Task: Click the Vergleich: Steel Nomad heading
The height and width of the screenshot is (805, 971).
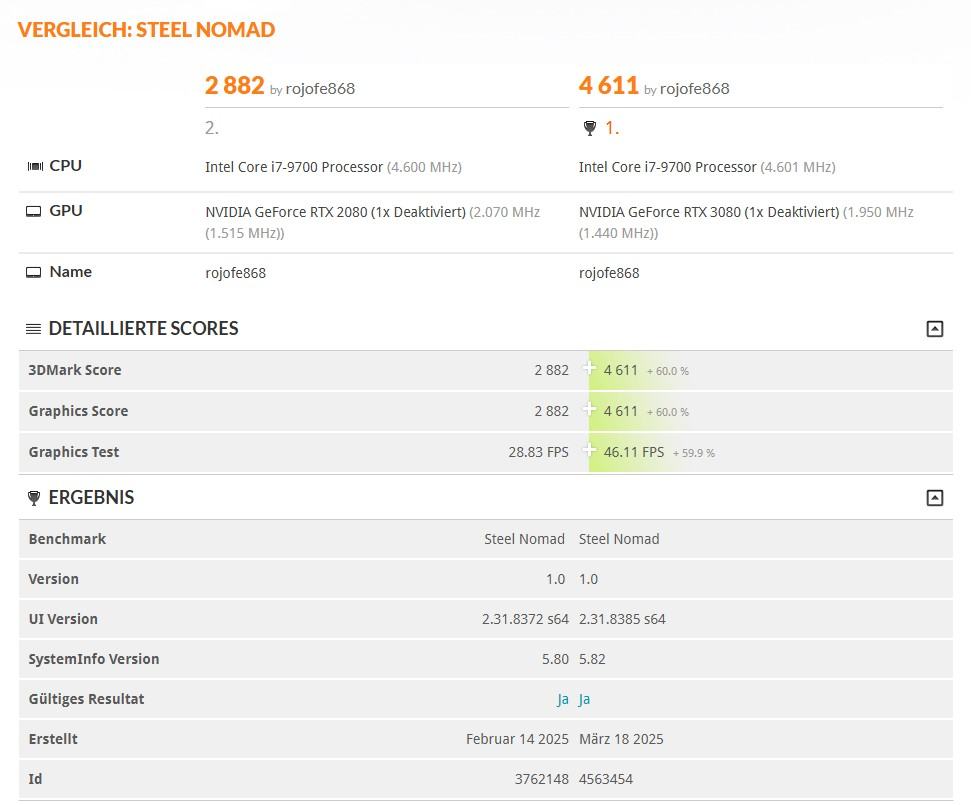Action: pos(146,30)
